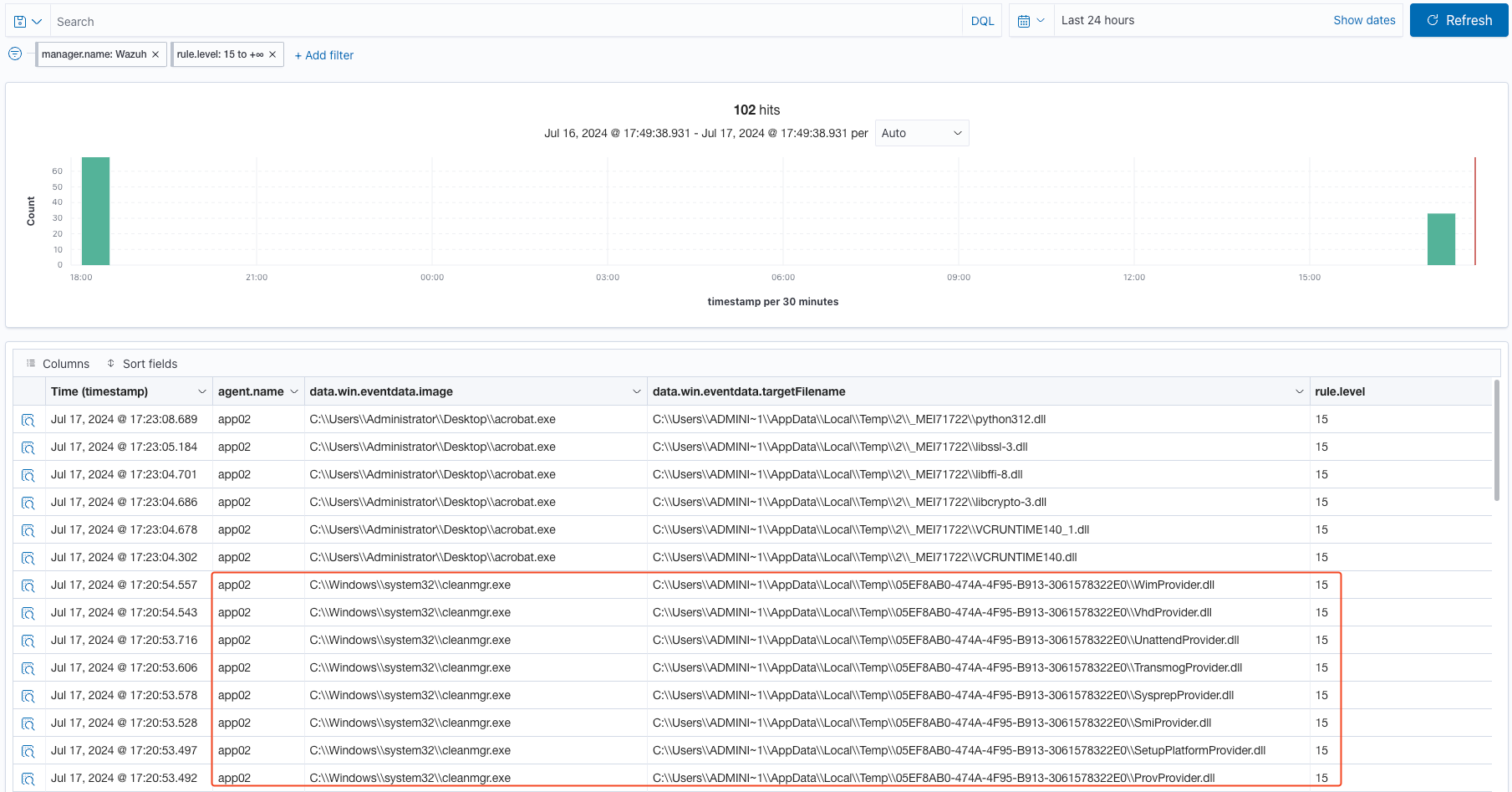Inspect document at 17:20:53.606

[x=28, y=668]
